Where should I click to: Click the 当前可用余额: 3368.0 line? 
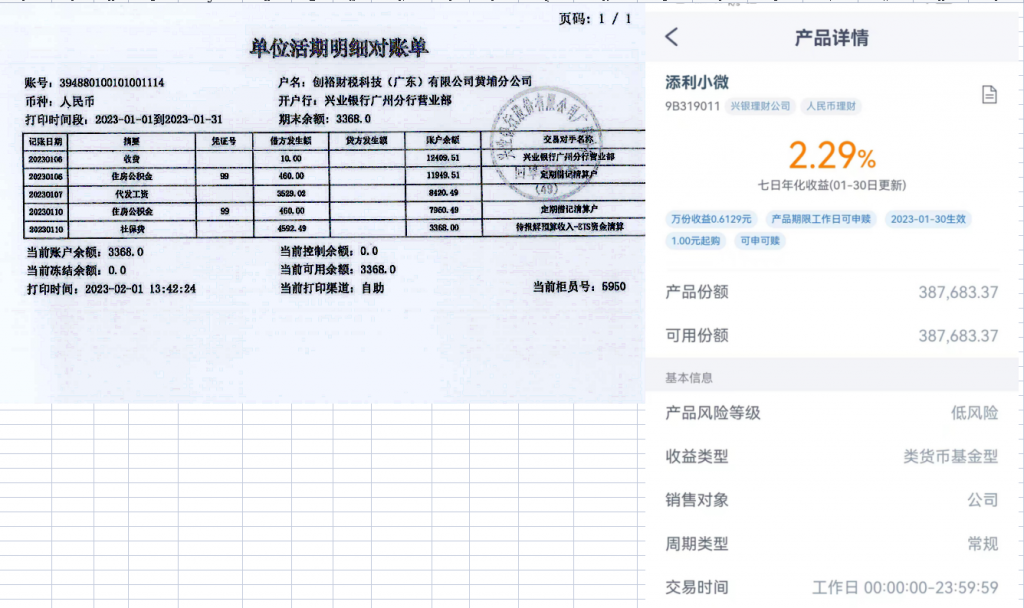pyautogui.click(x=338, y=270)
